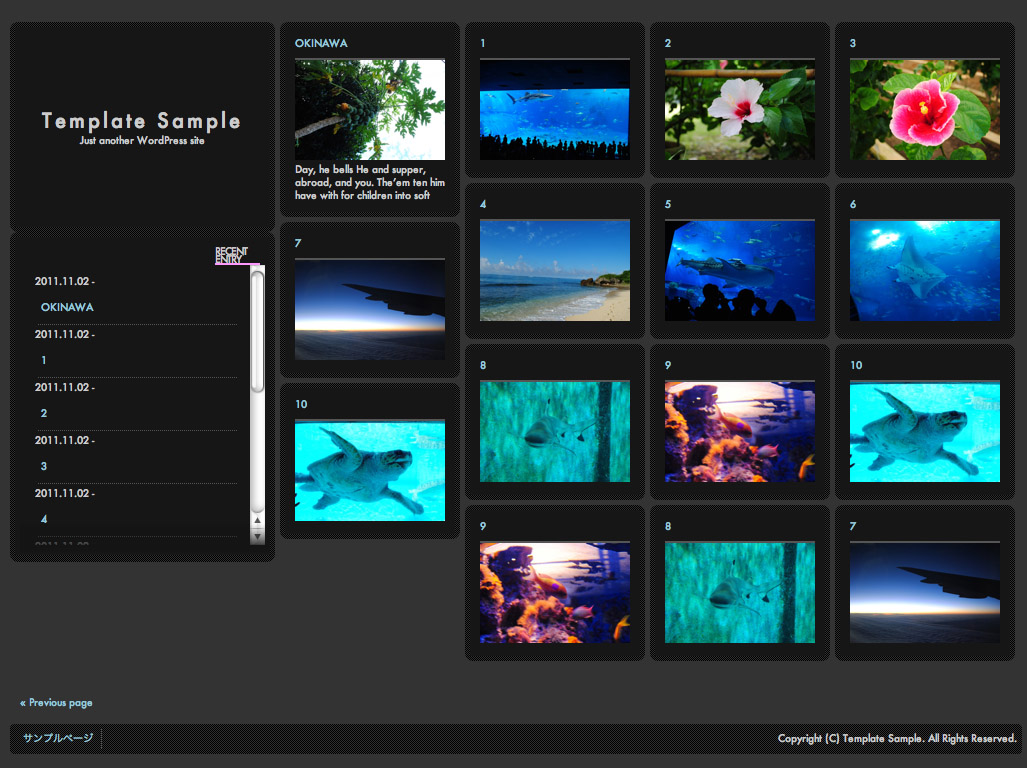Open the サンプルページ footer menu item

[58, 738]
